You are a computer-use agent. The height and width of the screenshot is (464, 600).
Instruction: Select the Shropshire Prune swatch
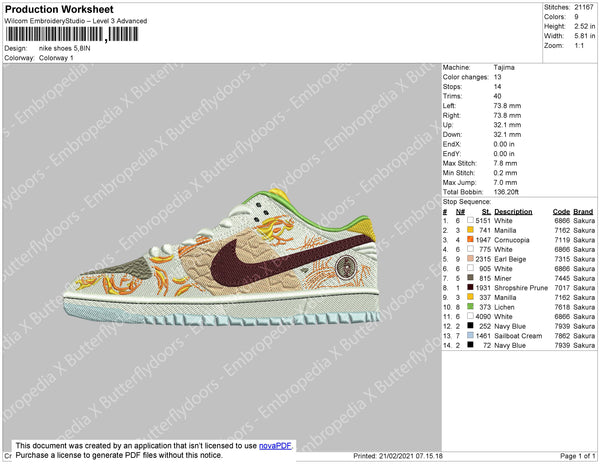[470, 287]
